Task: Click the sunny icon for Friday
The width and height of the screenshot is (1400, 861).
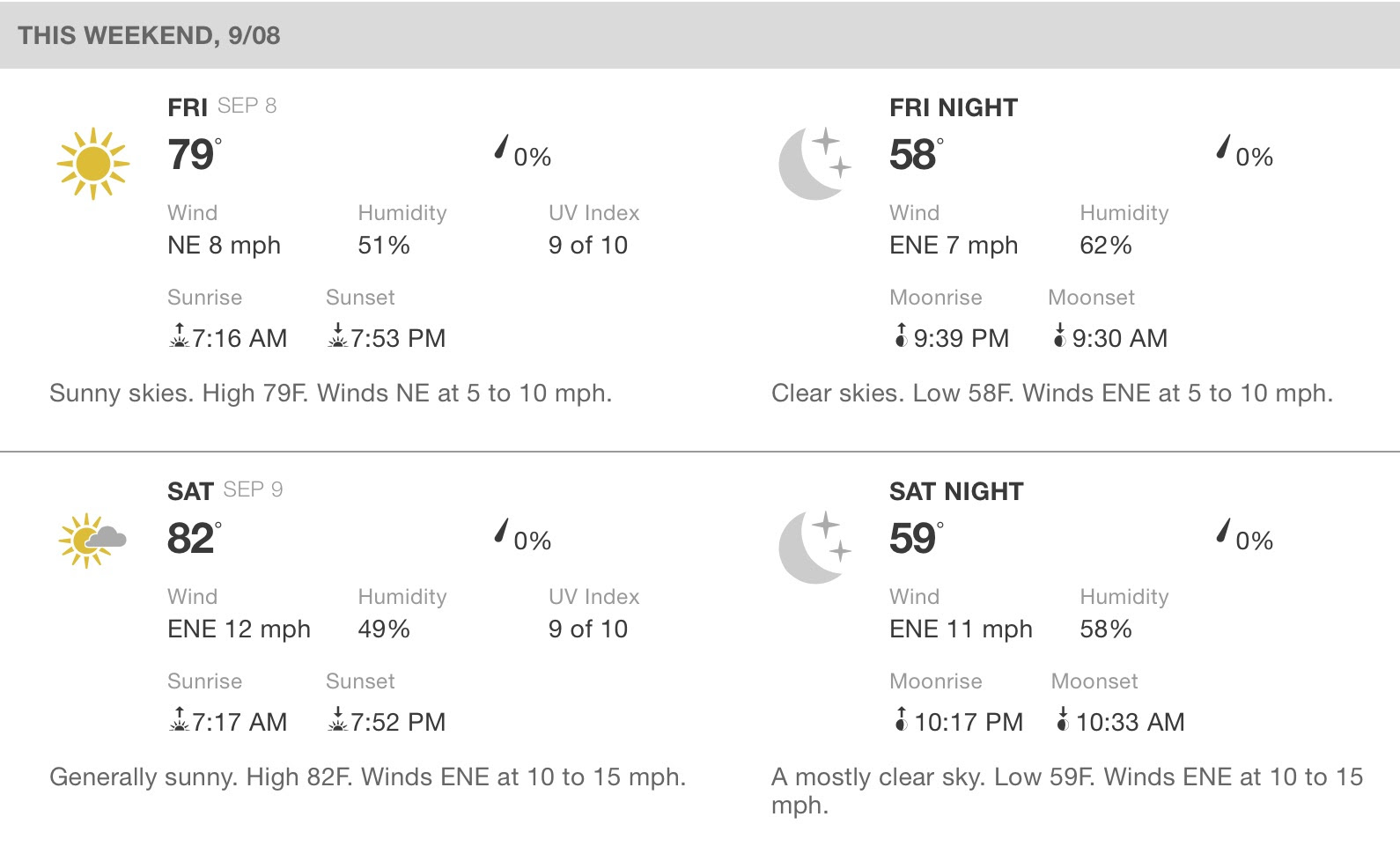Action: pyautogui.click(x=92, y=164)
